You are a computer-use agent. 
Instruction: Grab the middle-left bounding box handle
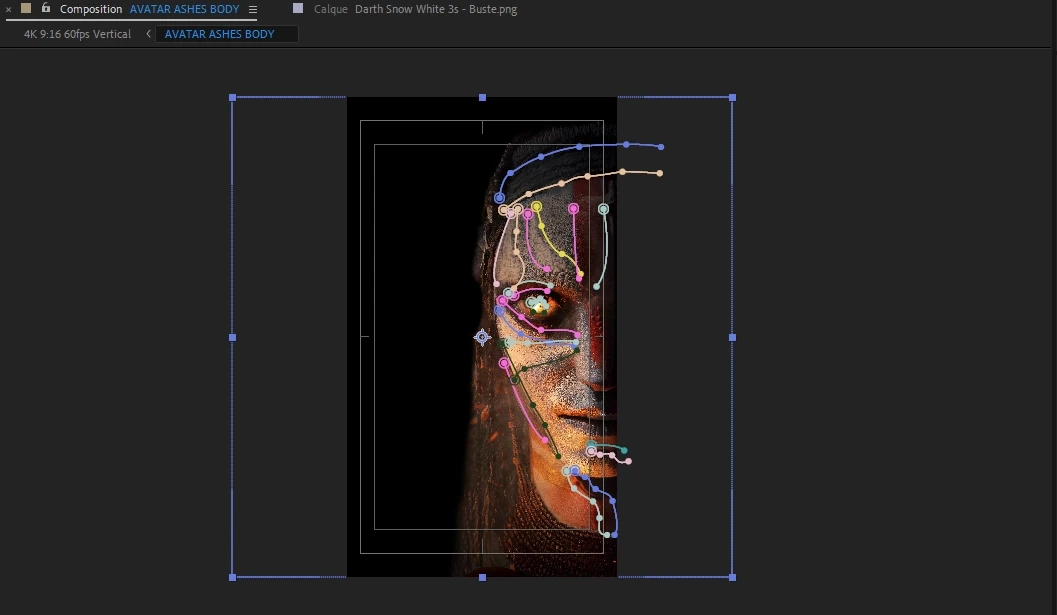[233, 337]
